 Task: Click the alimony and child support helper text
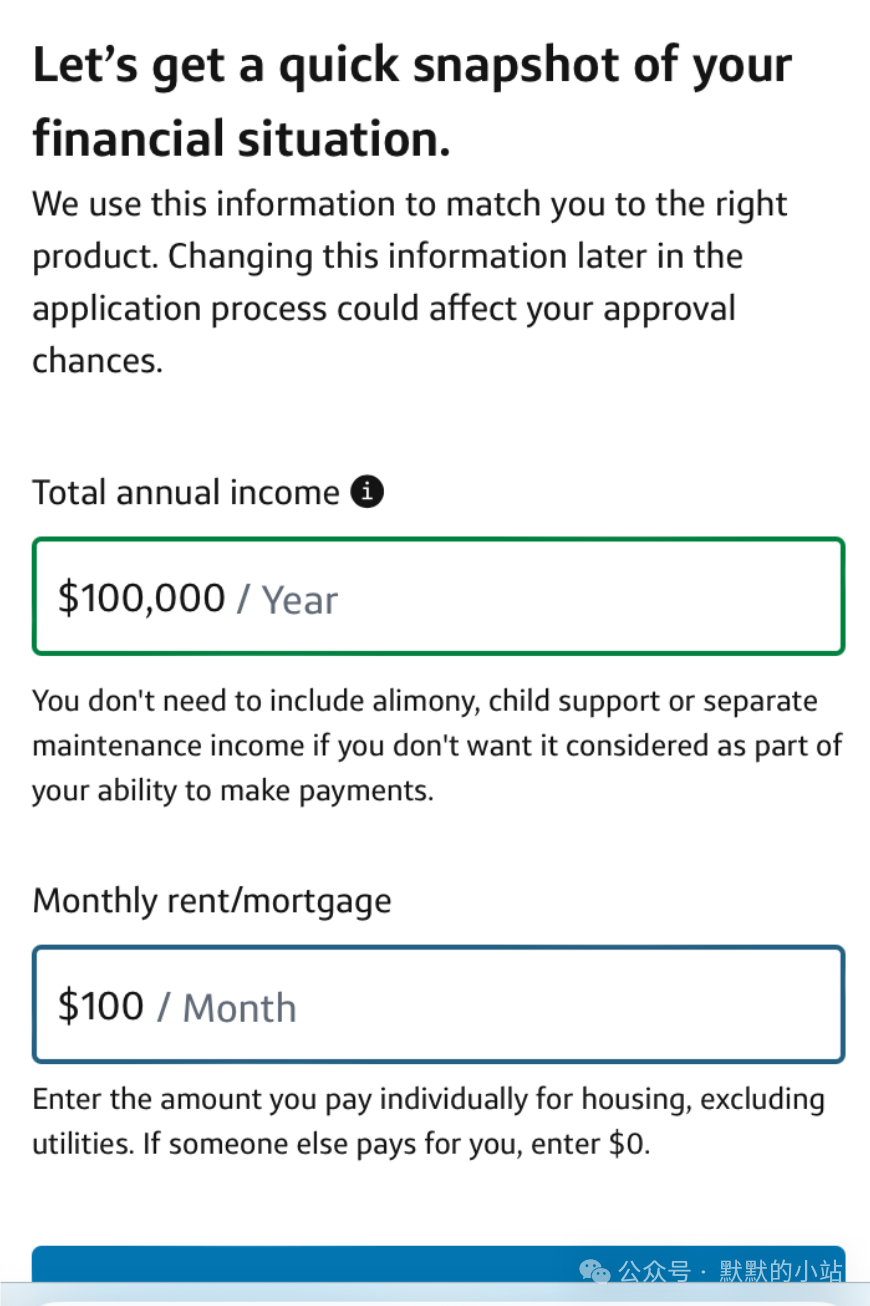(437, 746)
